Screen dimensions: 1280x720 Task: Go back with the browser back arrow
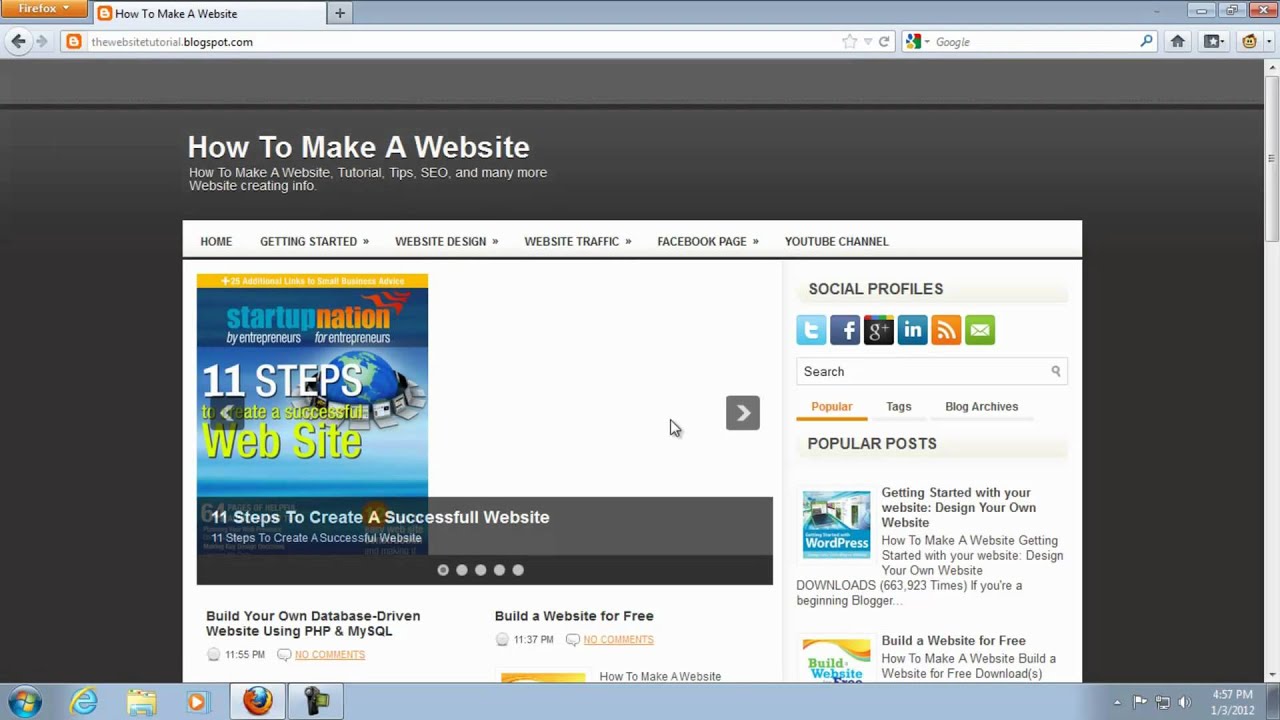(18, 42)
